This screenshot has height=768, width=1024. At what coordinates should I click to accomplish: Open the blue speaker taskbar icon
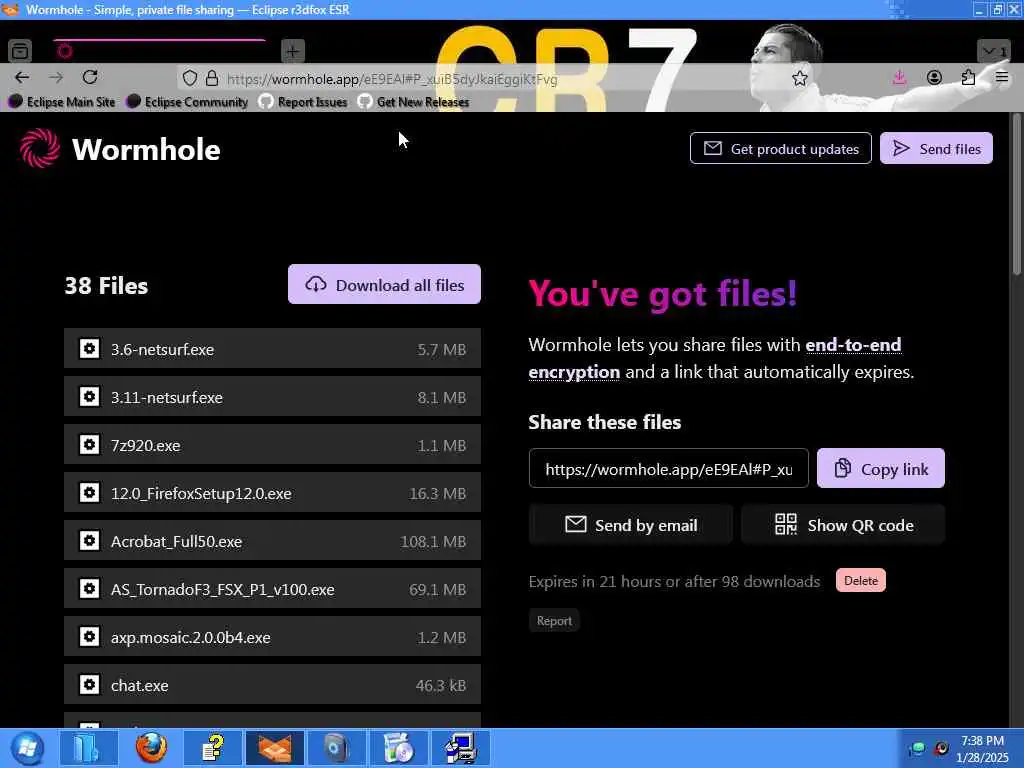pyautogui.click(x=337, y=748)
